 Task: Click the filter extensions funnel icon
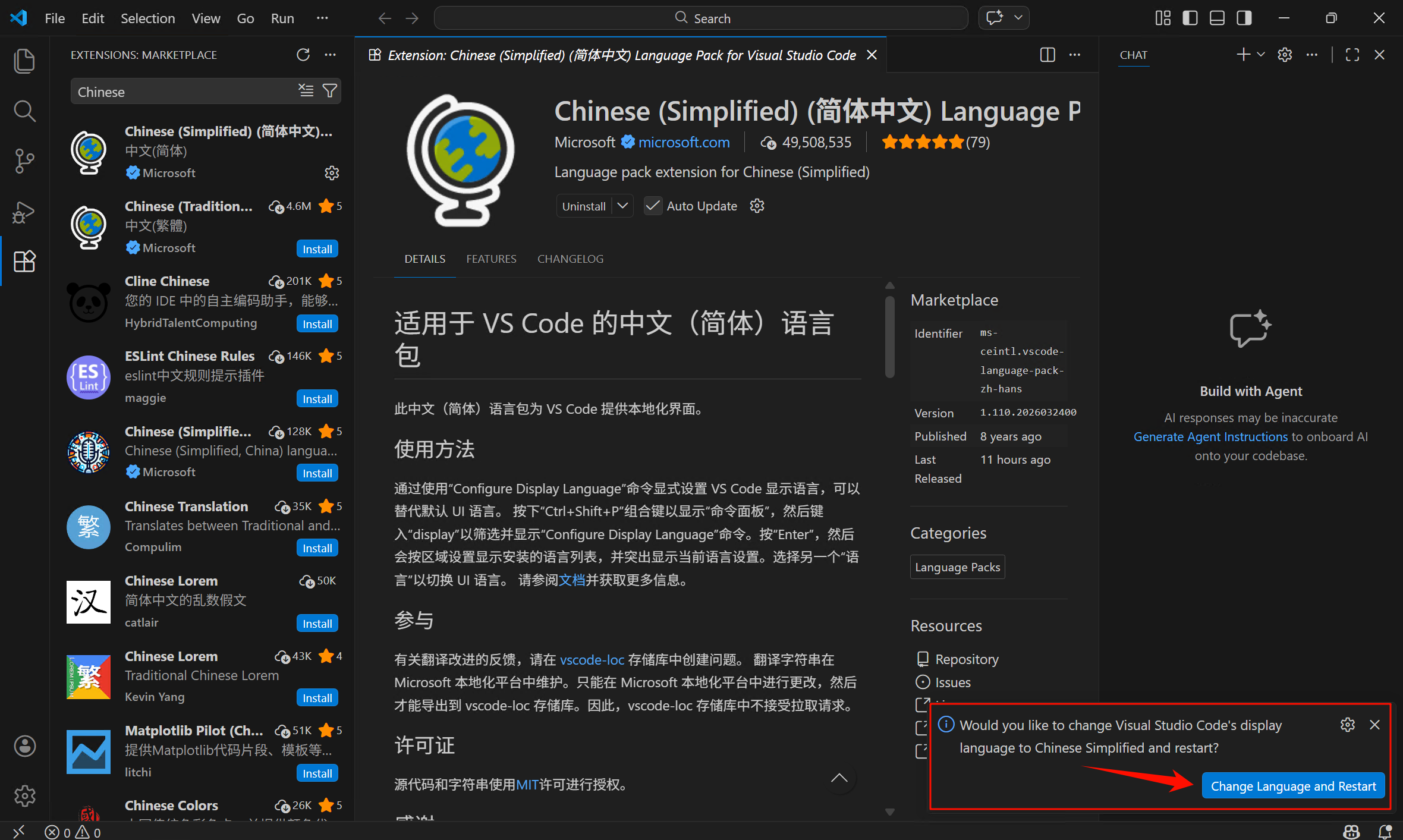click(330, 91)
